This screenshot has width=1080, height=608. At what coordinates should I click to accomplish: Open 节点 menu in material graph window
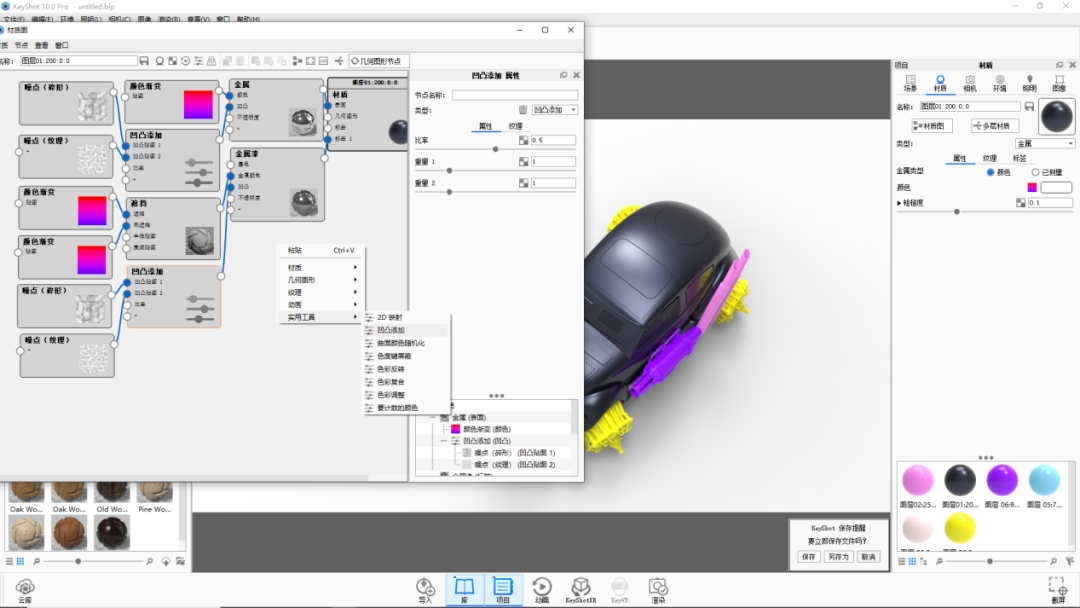(21, 45)
